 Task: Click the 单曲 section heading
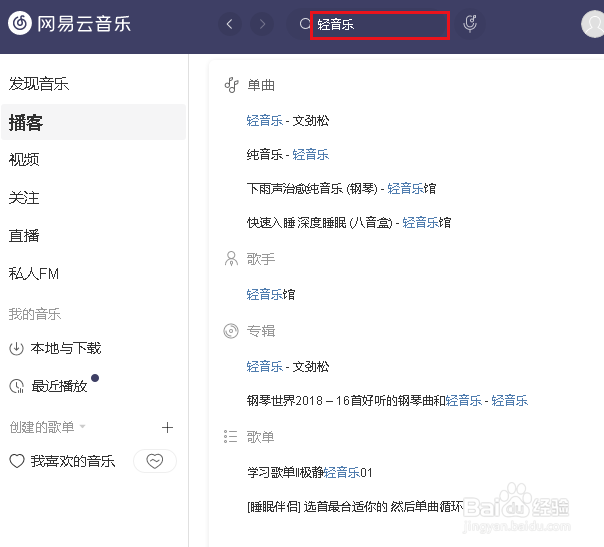click(x=261, y=85)
